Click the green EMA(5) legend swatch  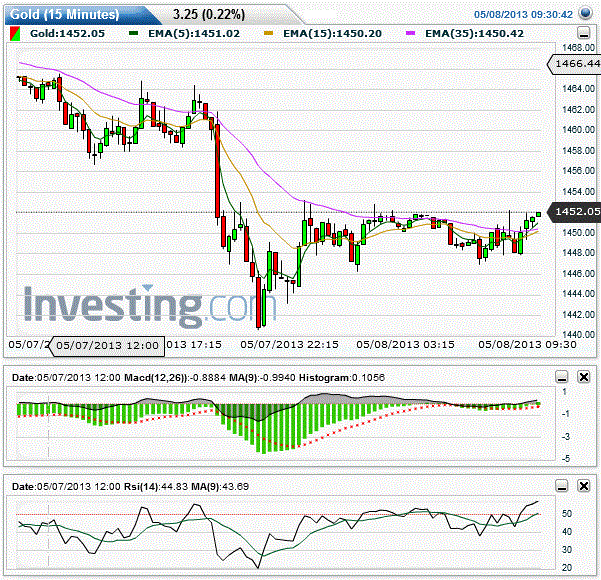(x=133, y=33)
